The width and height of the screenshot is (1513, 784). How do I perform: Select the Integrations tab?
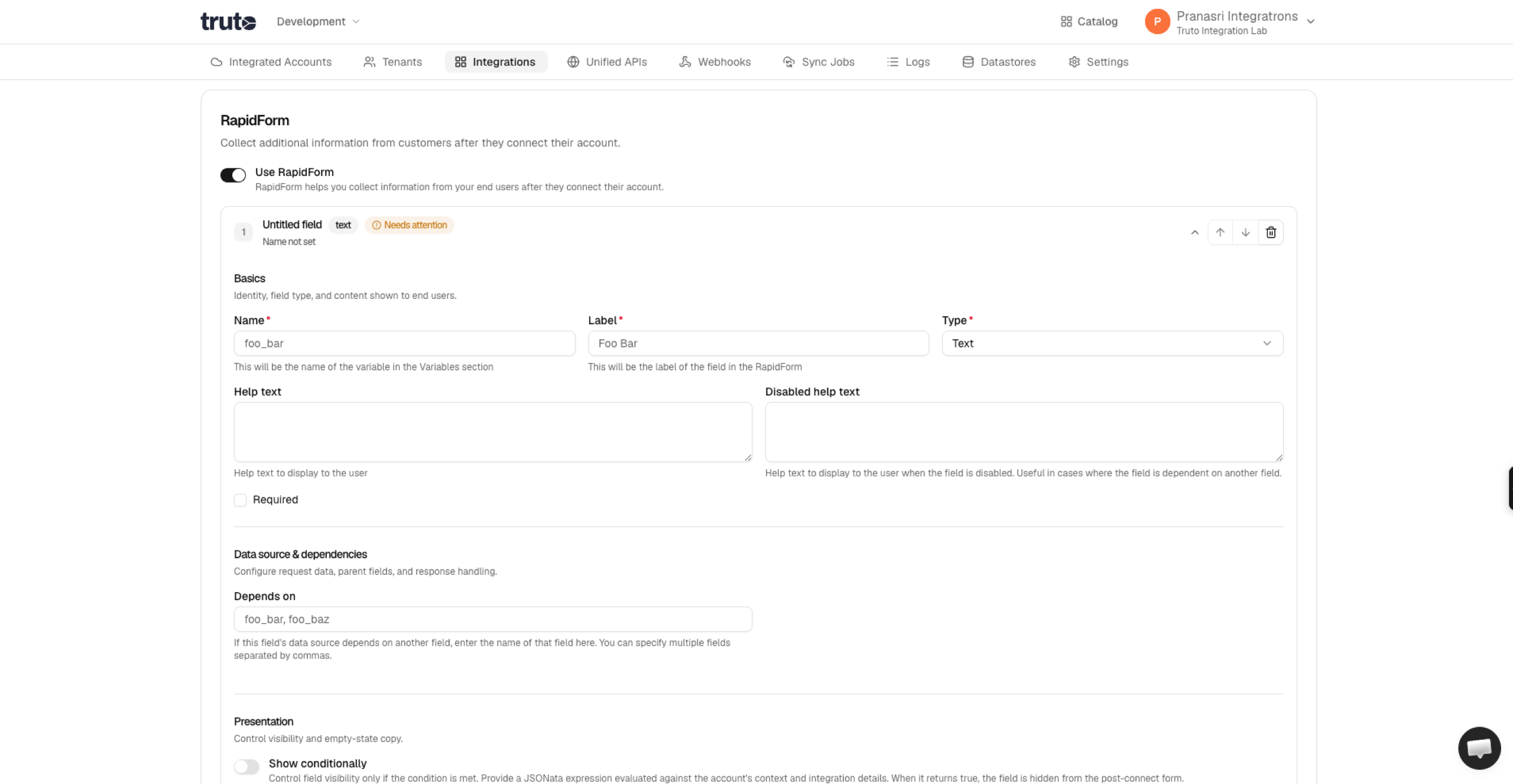tap(495, 62)
